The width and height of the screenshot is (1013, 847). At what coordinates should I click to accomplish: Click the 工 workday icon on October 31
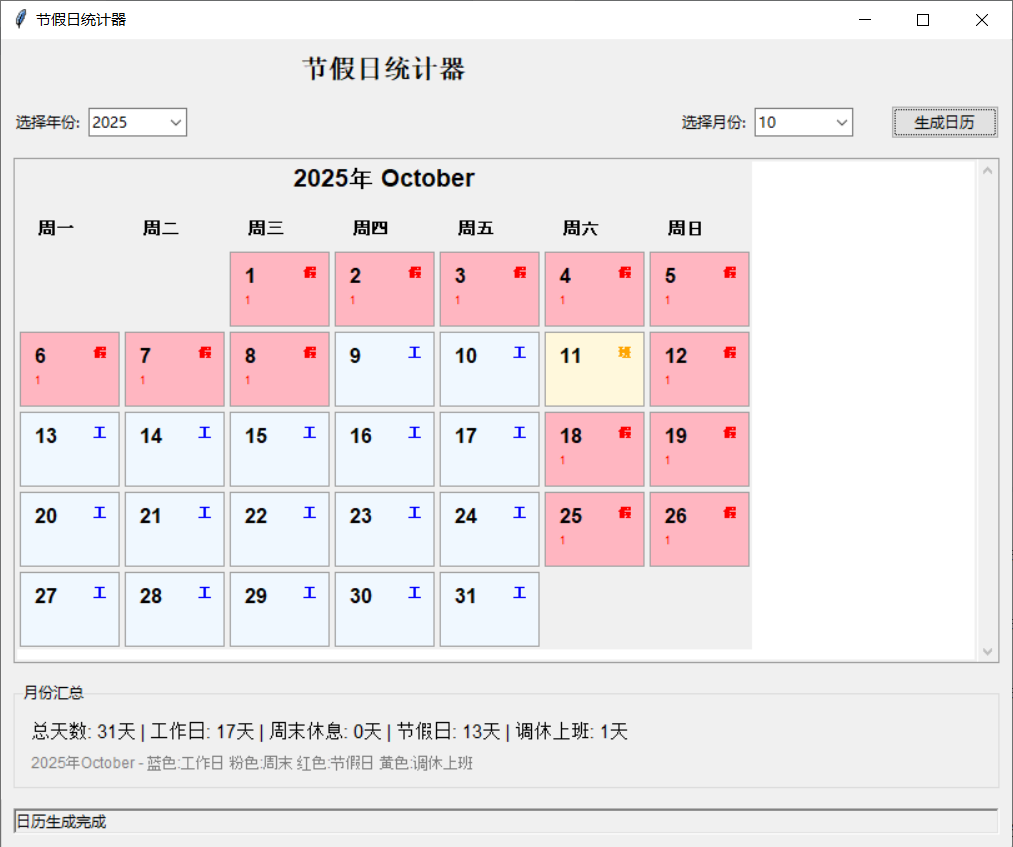(x=518, y=591)
